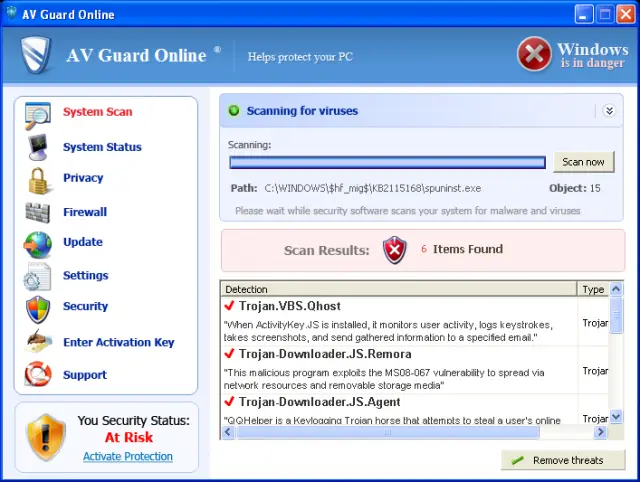This screenshot has height=482, width=640.
Task: Toggle the Trojan-Downloader.JS.Agent checkmark
Action: 229,401
